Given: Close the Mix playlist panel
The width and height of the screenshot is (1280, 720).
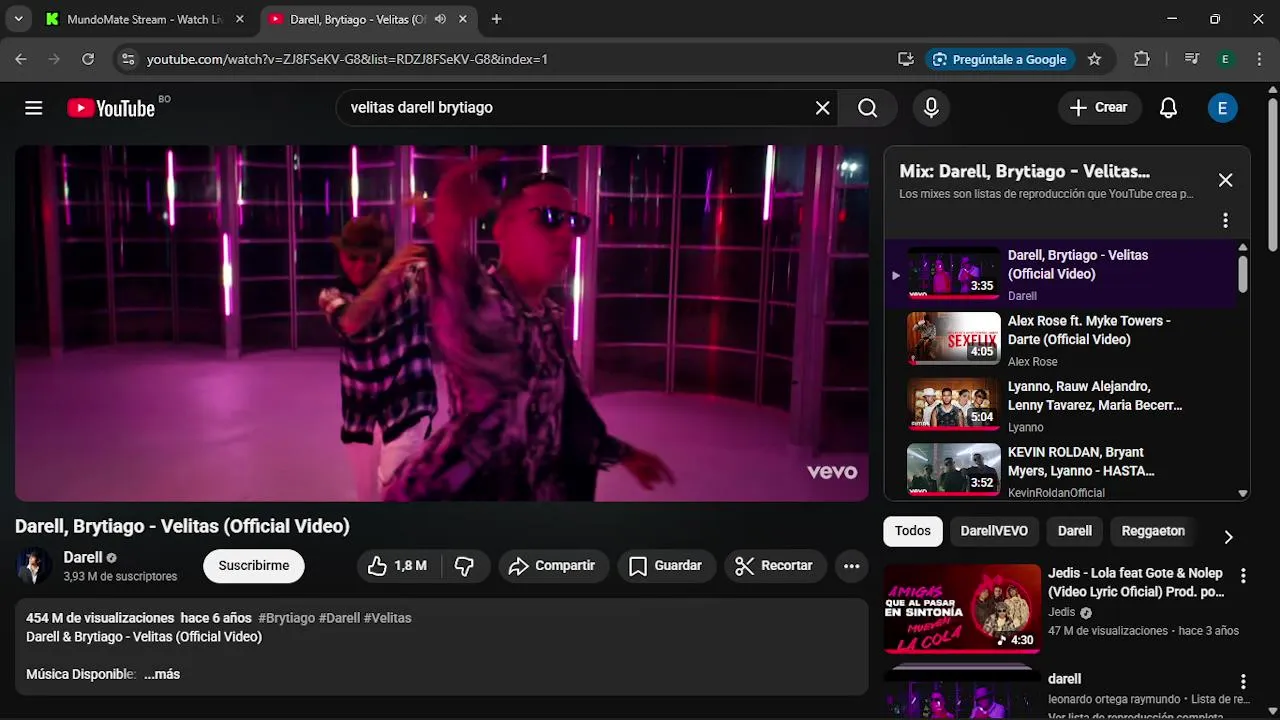Looking at the screenshot, I should (1225, 180).
